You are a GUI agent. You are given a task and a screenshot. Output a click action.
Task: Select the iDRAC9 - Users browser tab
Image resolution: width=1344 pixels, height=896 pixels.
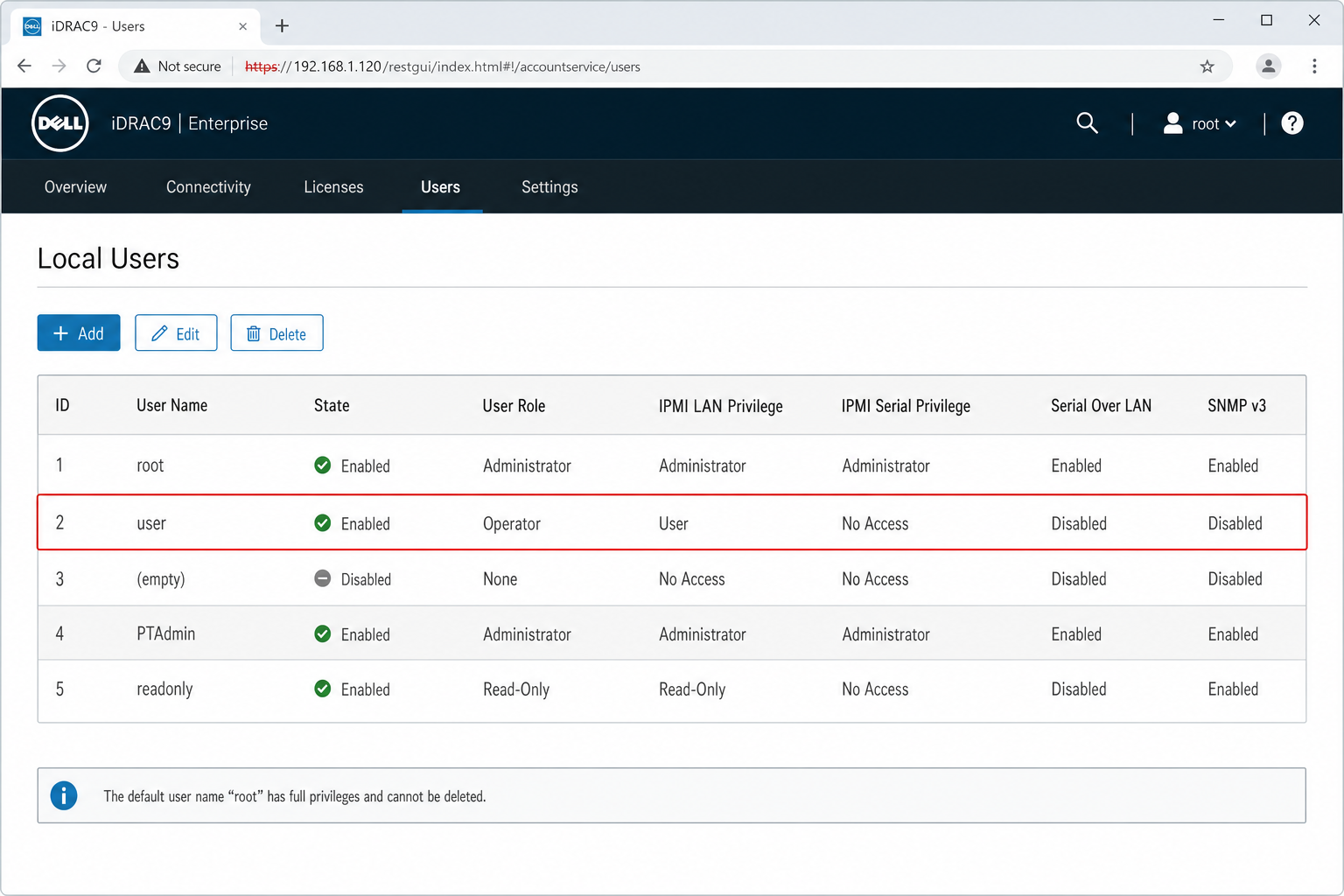136,26
